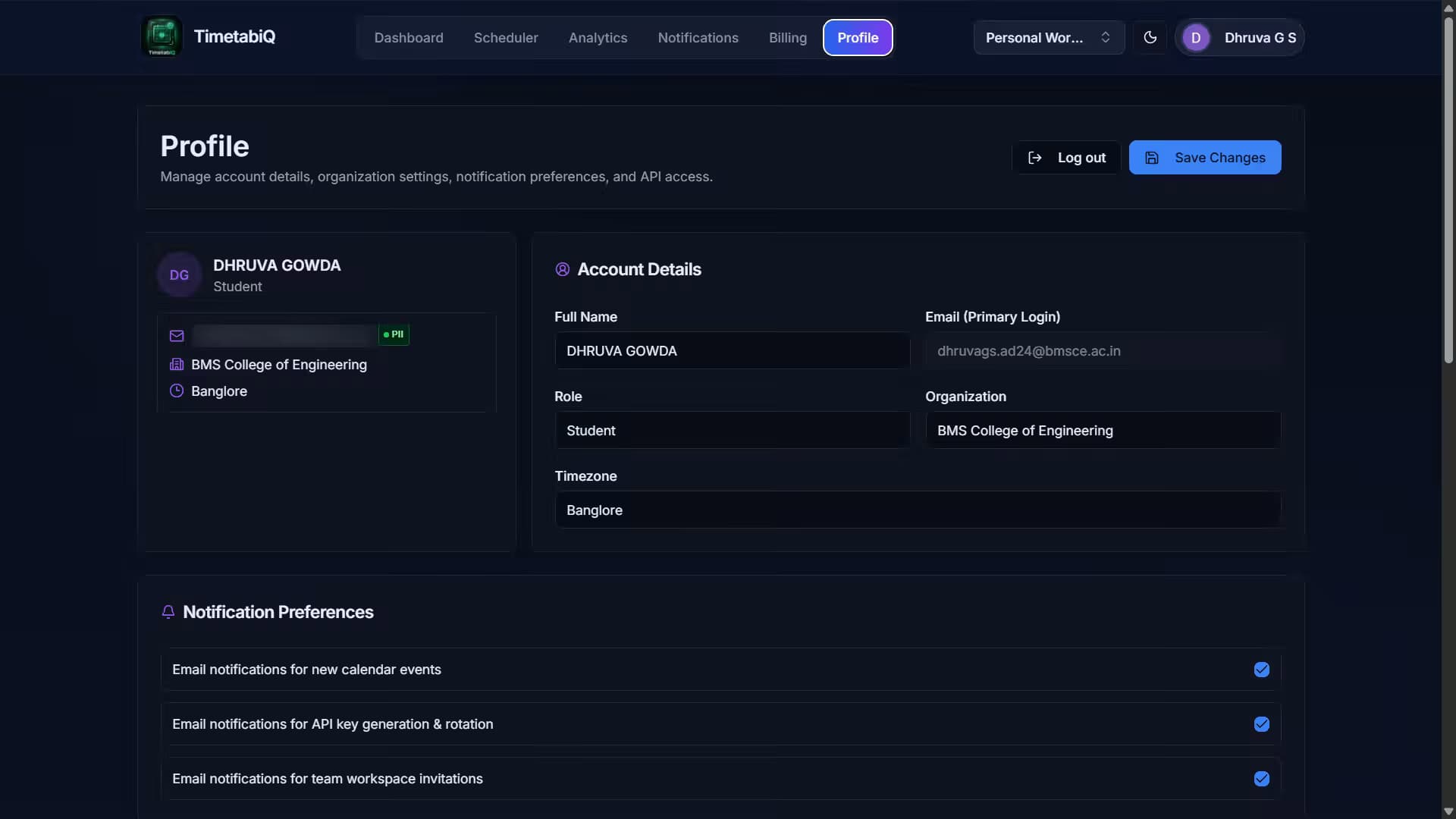Viewport: 1456px width, 819px height.
Task: Go to the Dashboard tab
Action: click(409, 37)
